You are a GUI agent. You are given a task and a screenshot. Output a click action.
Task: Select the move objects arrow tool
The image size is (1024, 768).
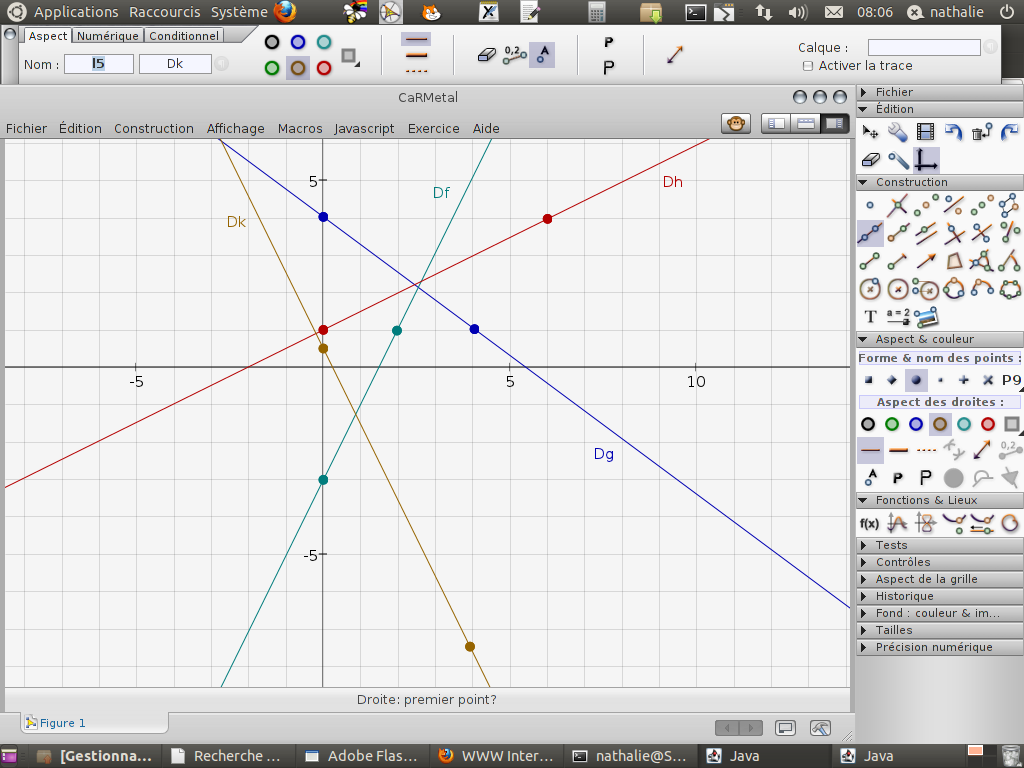coord(870,132)
